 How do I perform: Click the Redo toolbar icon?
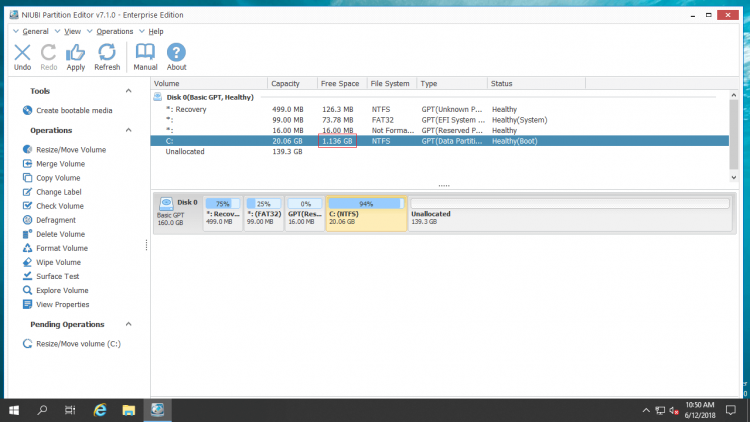(48, 53)
